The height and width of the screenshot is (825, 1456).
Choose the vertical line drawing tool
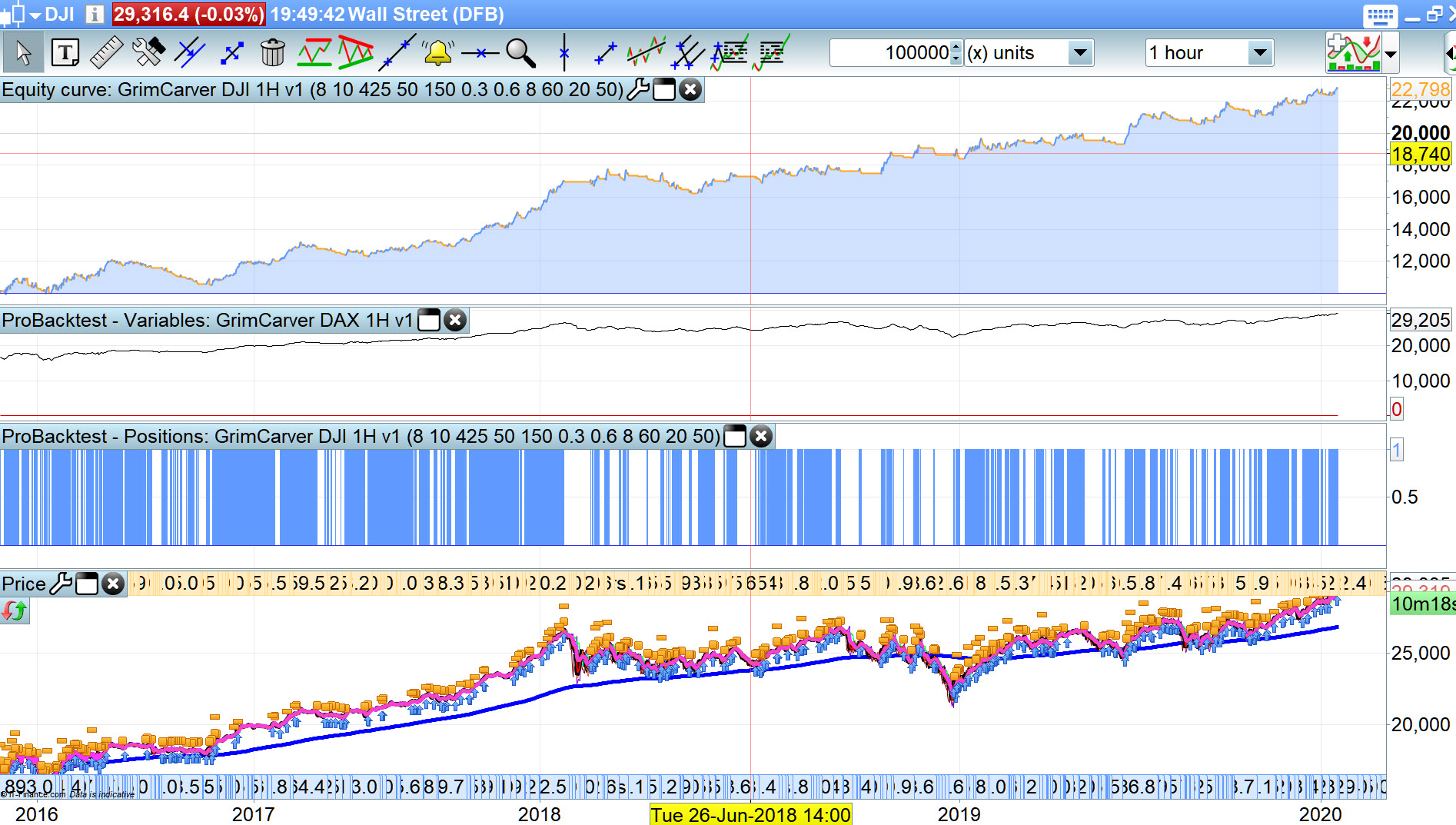coord(564,53)
